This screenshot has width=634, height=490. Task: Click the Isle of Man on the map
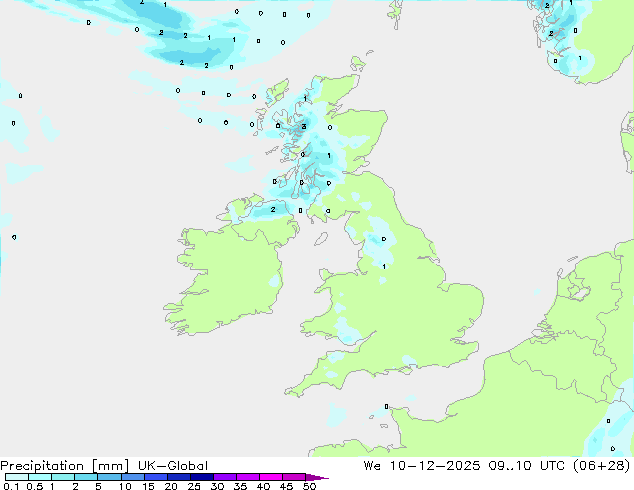(x=321, y=239)
